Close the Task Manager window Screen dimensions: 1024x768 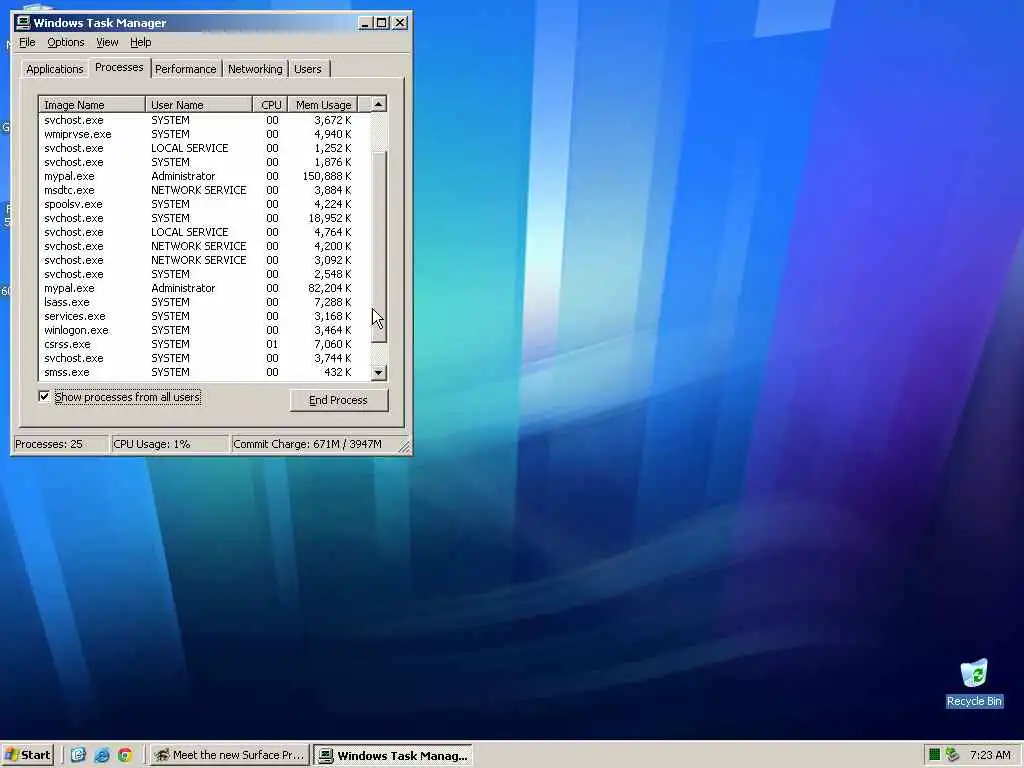(x=400, y=23)
